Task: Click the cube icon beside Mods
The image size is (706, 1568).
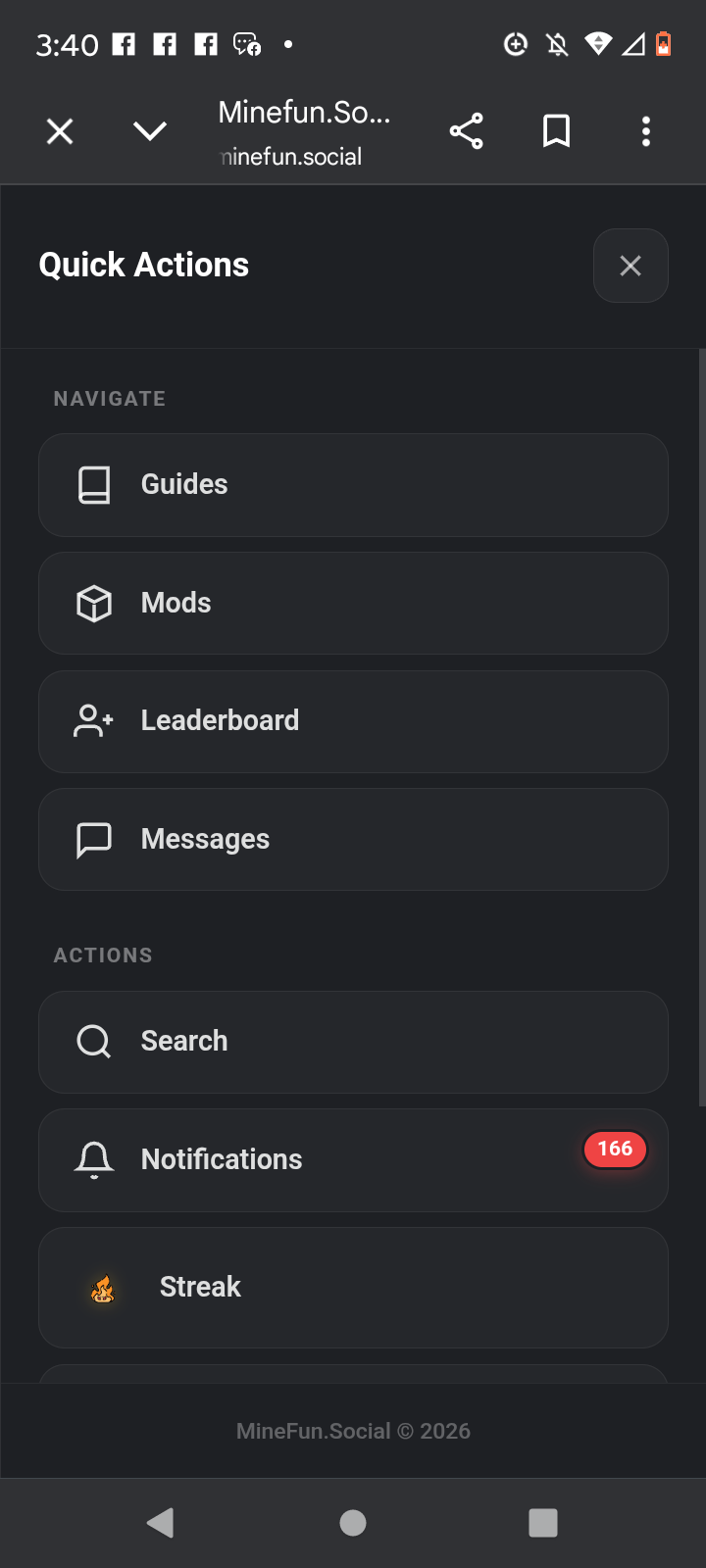Action: pyautogui.click(x=94, y=604)
